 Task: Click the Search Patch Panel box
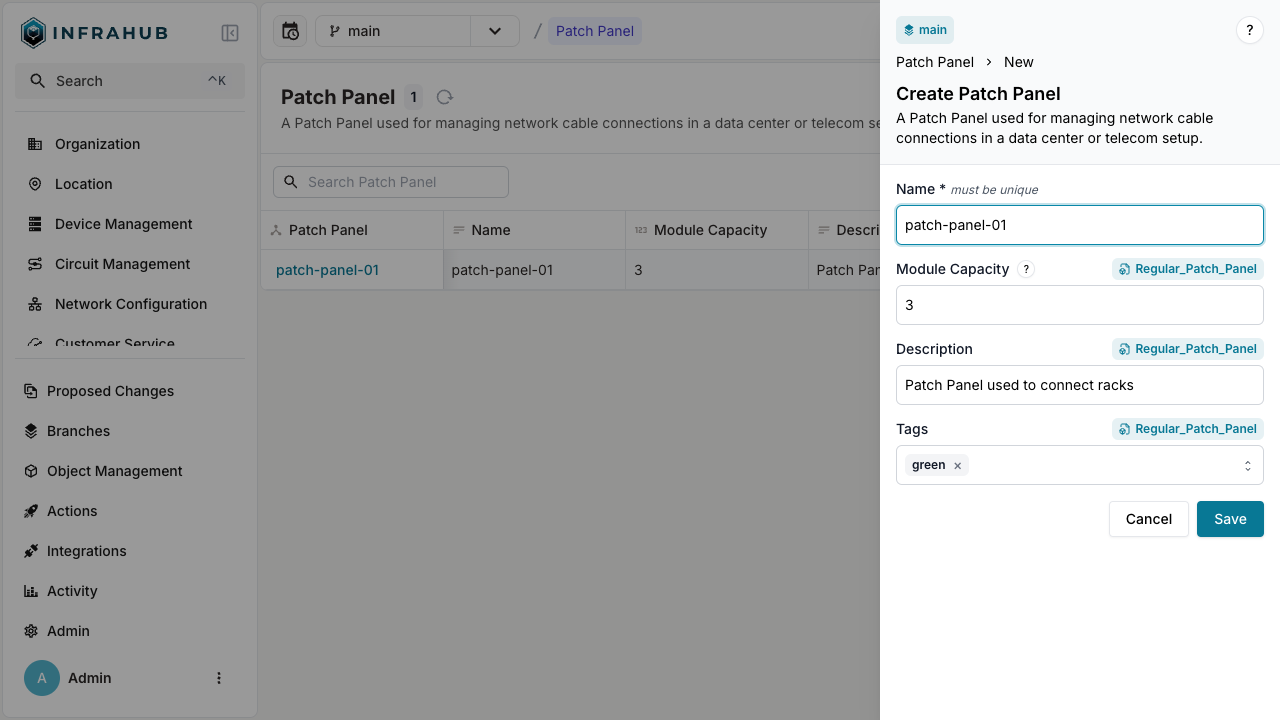coord(391,182)
